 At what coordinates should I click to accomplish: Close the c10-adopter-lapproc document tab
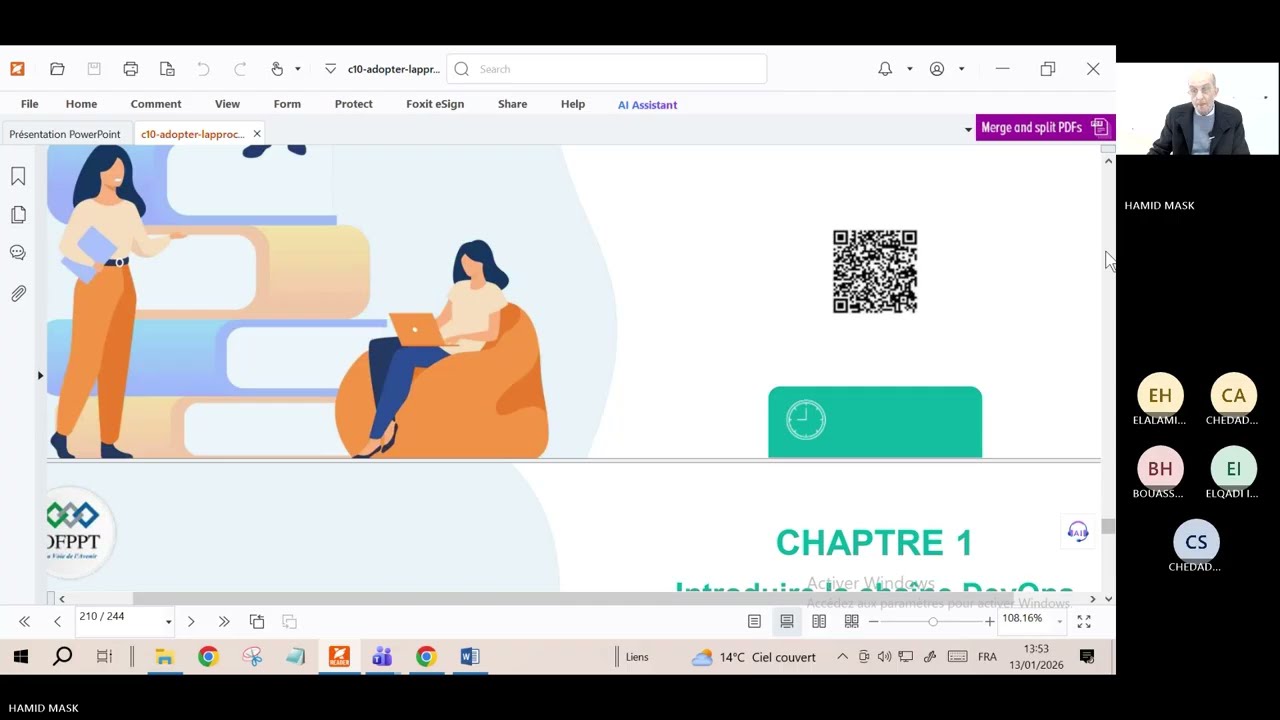coord(257,134)
